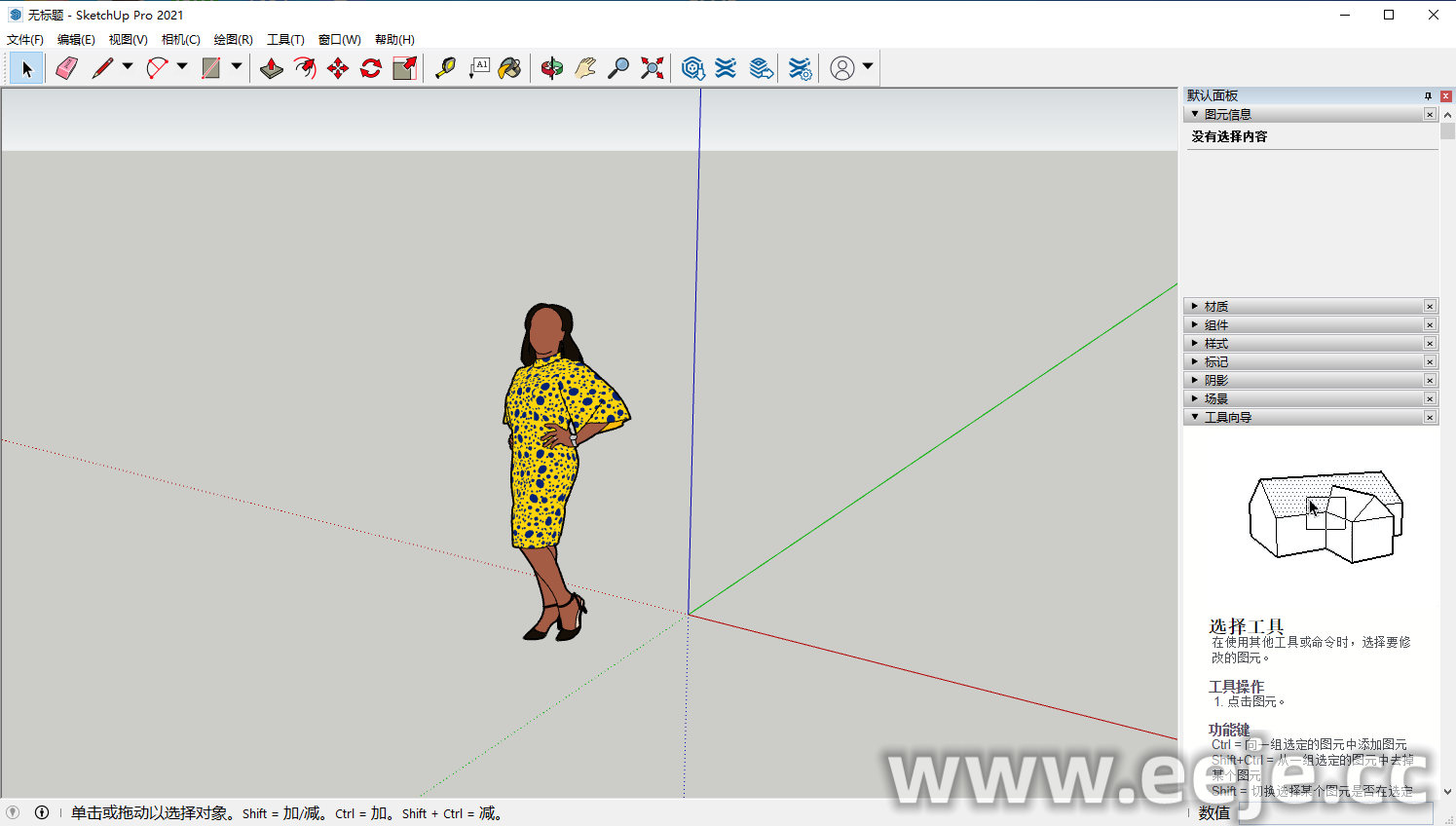The height and width of the screenshot is (826, 1456).
Task: Pick the Rotate tool
Action: [x=371, y=68]
